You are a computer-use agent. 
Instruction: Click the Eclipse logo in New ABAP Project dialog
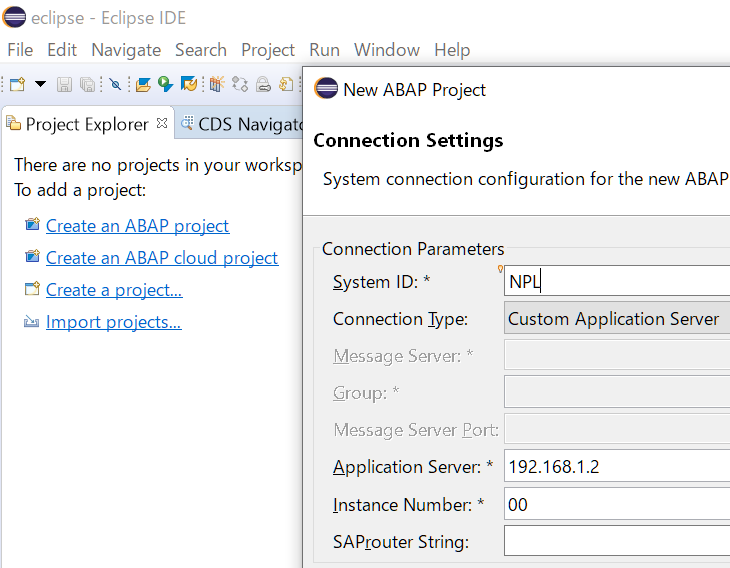(x=326, y=88)
